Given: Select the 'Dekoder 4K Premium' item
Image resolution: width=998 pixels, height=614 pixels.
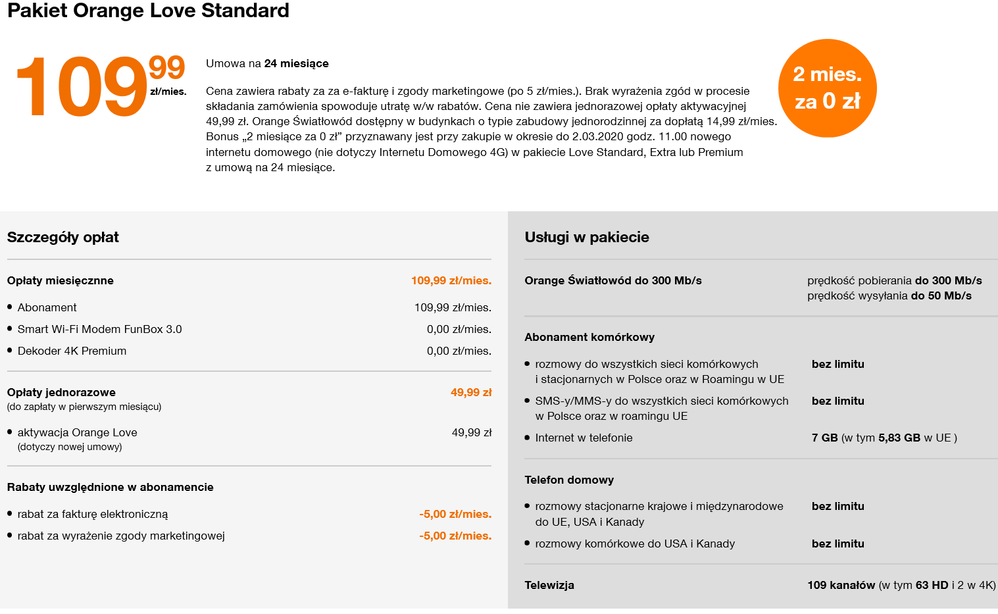Looking at the screenshot, I should tap(72, 351).
